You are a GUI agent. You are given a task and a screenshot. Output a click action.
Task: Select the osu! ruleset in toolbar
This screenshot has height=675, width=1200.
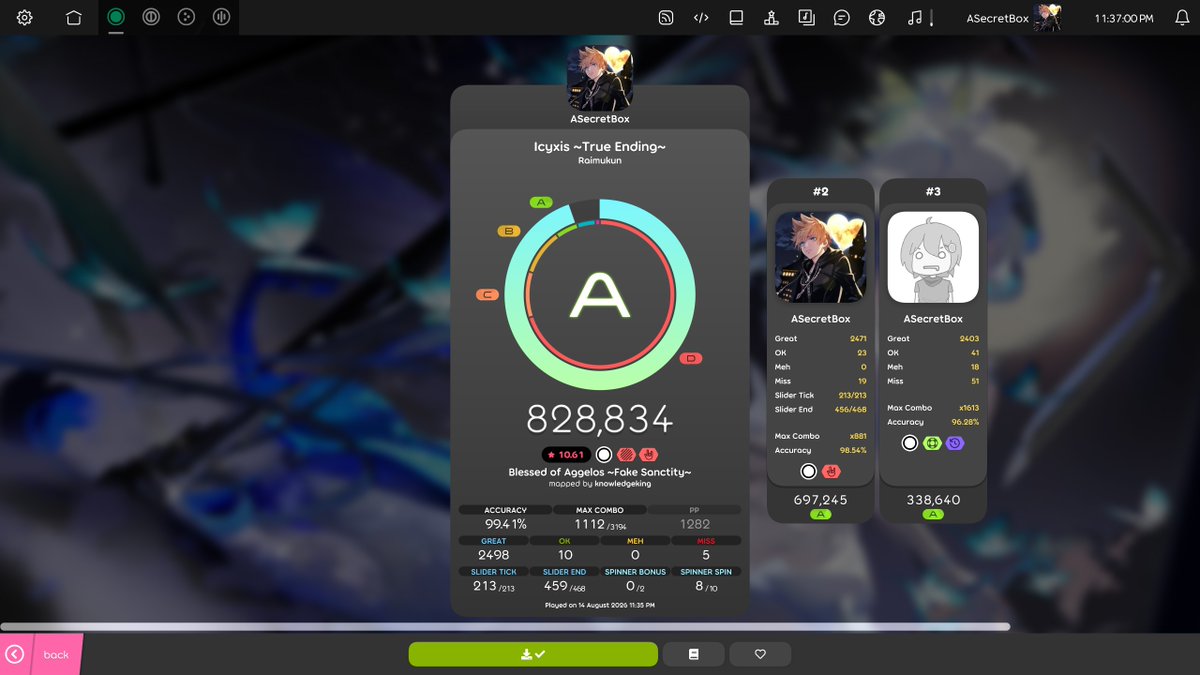[116, 17]
